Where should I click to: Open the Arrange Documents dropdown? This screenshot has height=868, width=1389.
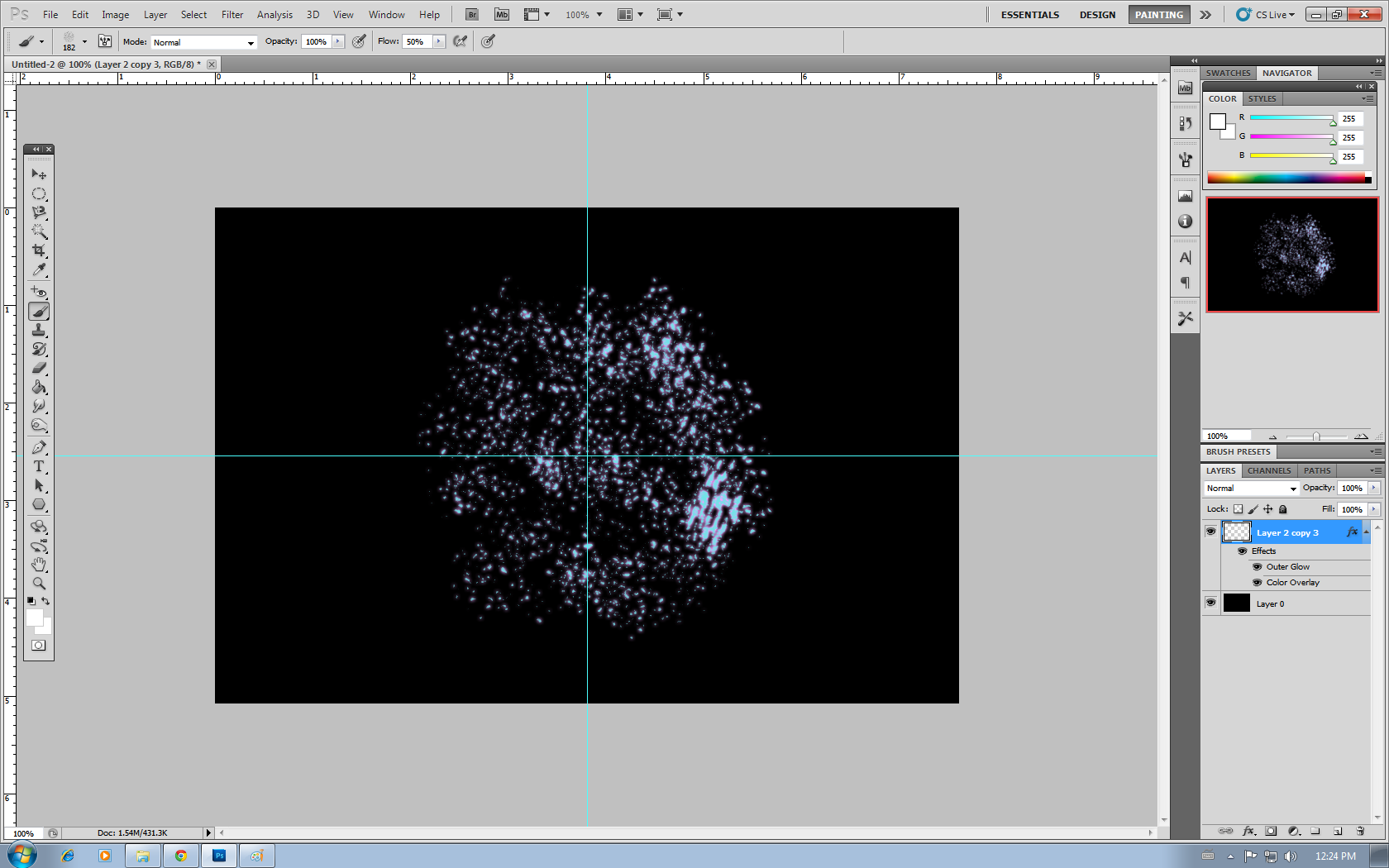[631, 15]
